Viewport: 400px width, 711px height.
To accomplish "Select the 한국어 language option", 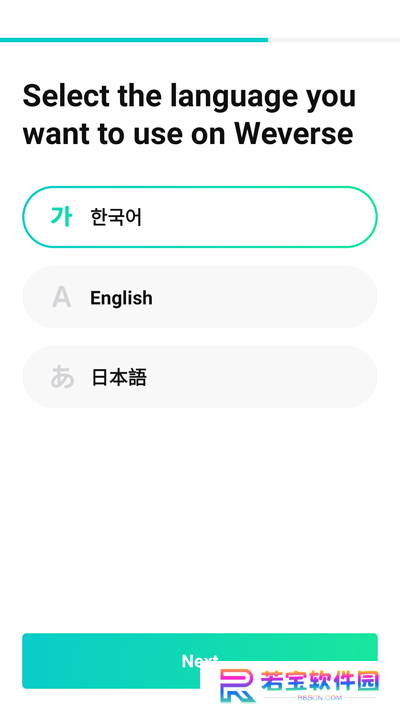I will point(200,217).
